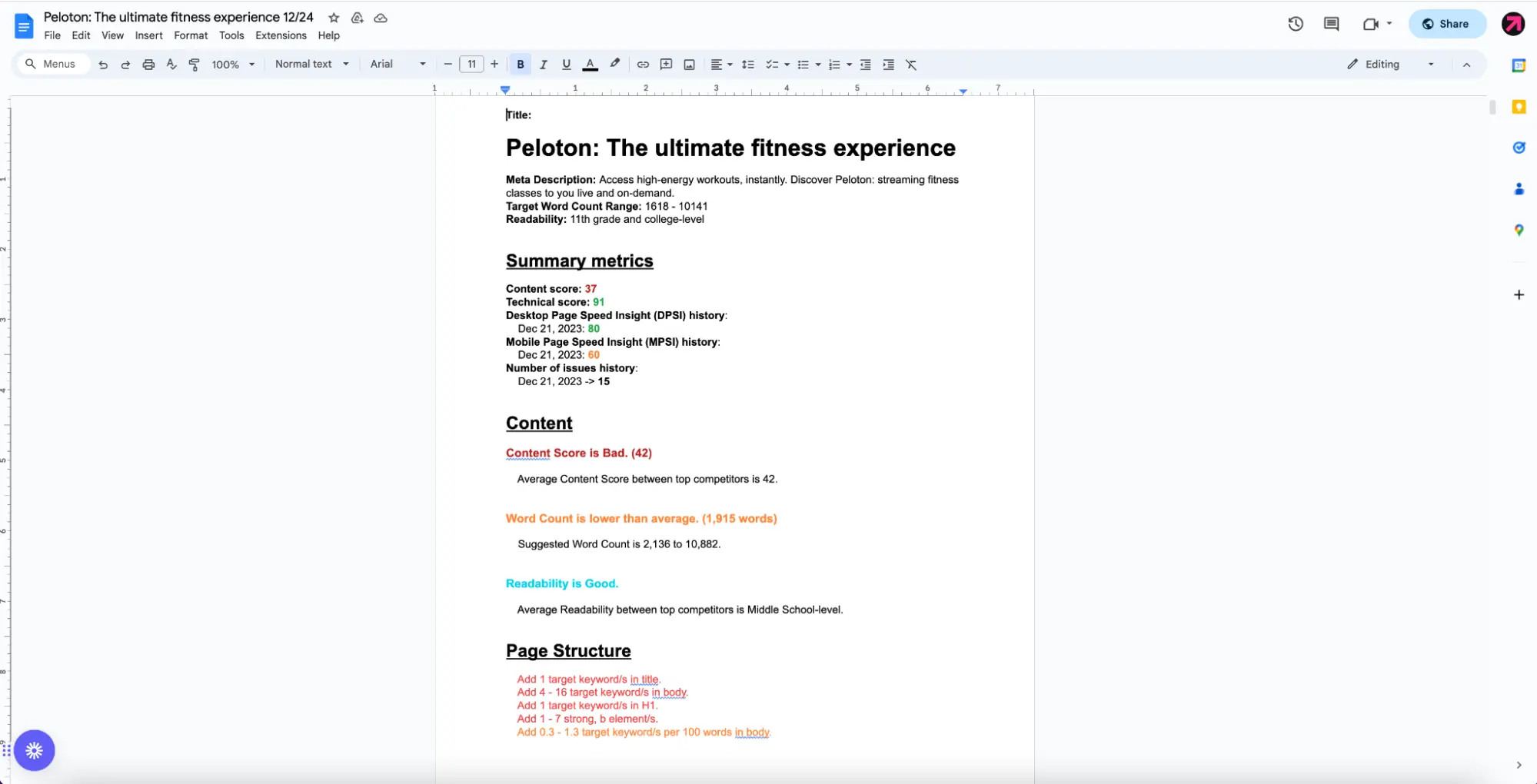Open Google Tasks side panel
The height and width of the screenshot is (784, 1537).
pyautogui.click(x=1519, y=148)
